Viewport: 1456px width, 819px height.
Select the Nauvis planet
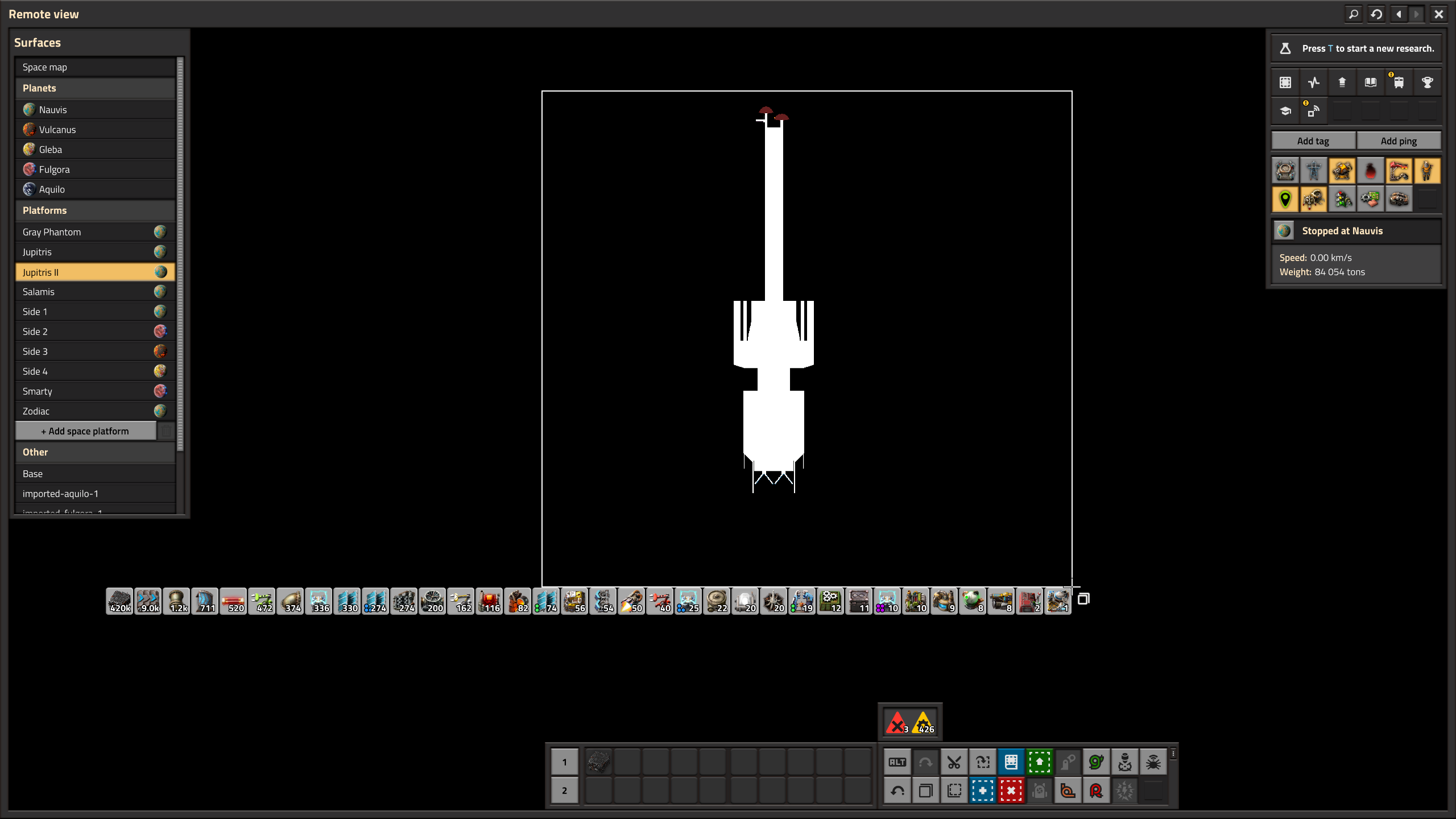click(95, 110)
